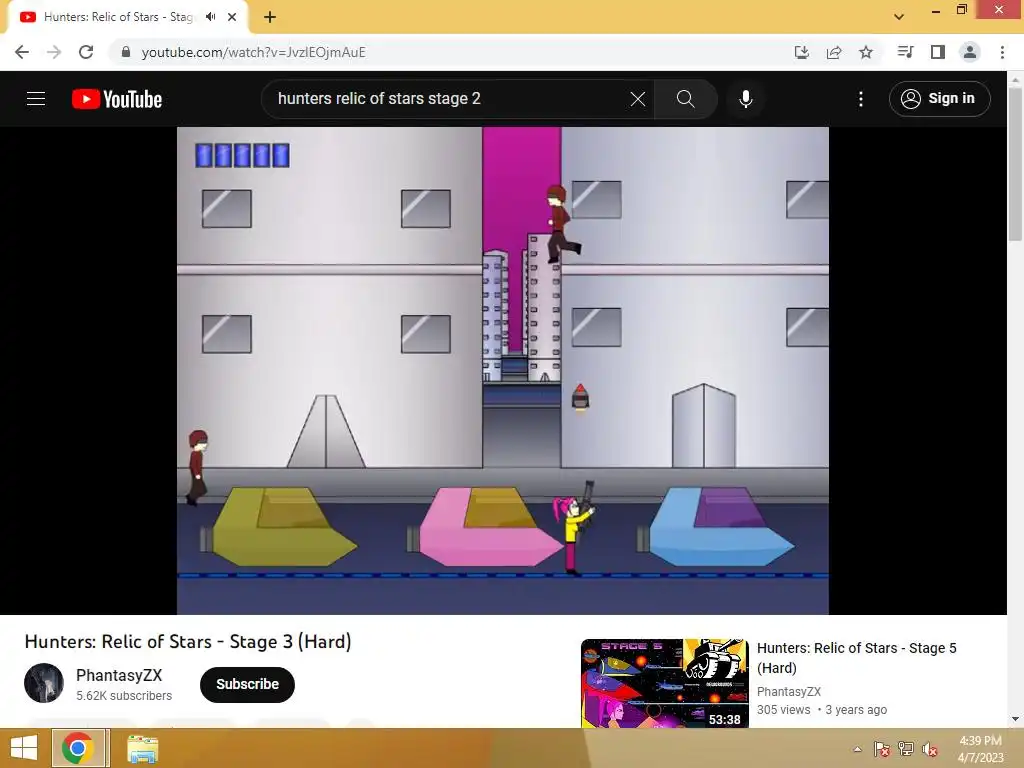Click the scrollbar up arrow
This screenshot has height=768, width=1024.
[x=1015, y=78]
